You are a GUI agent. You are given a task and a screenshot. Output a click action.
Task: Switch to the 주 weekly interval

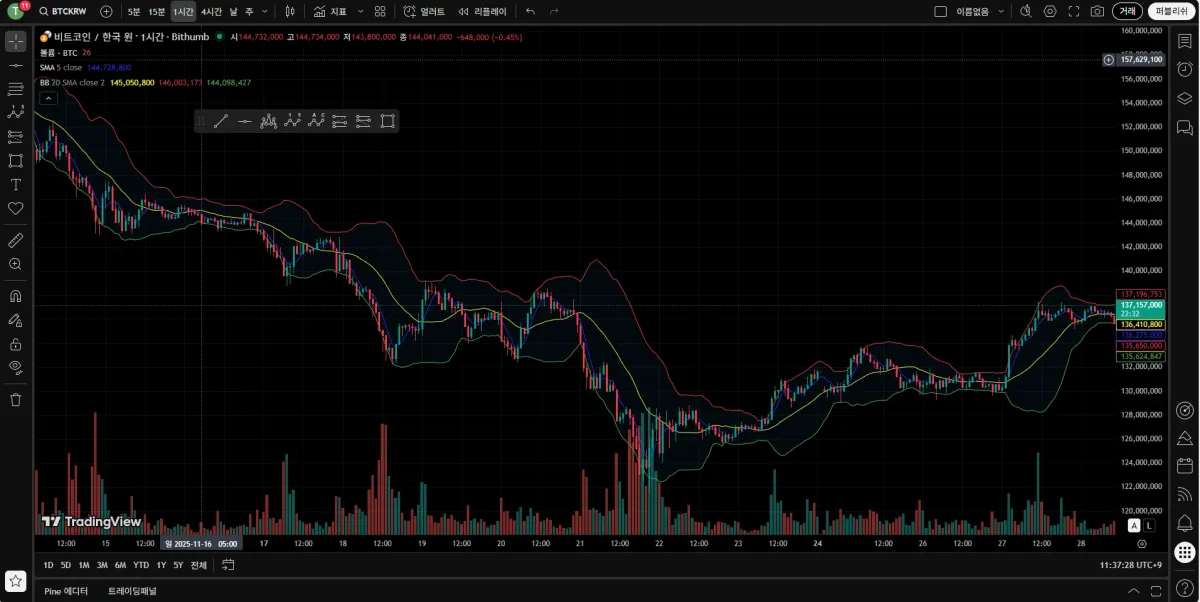coord(249,11)
